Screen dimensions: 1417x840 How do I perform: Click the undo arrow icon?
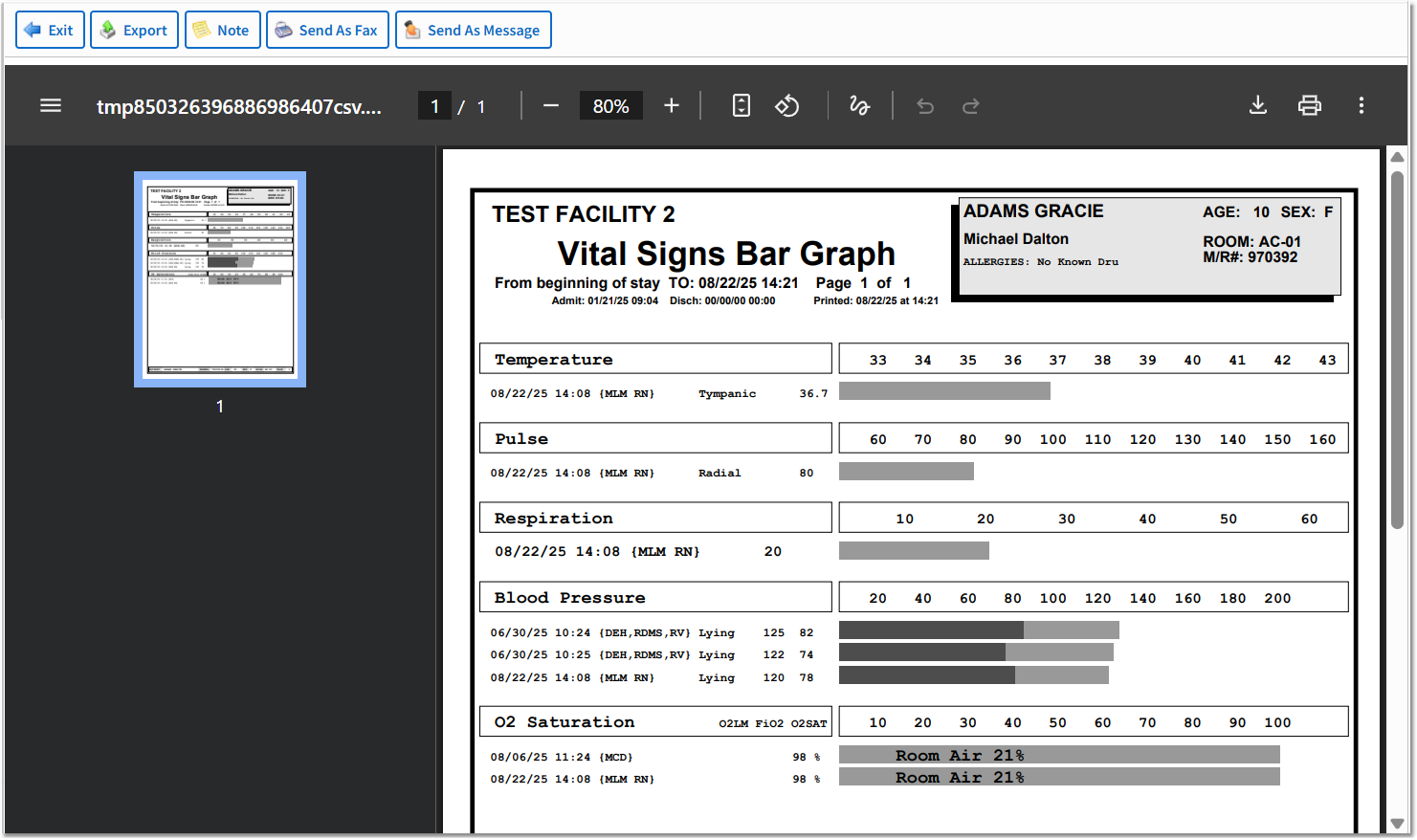point(925,106)
